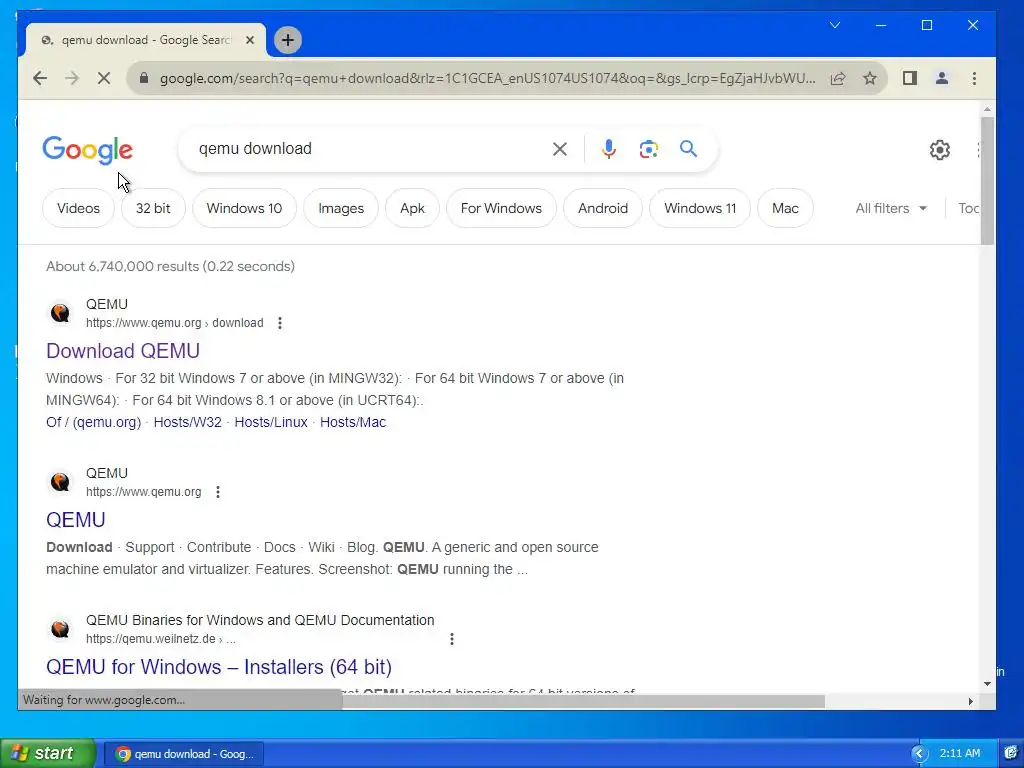Switch to Images results

341,208
